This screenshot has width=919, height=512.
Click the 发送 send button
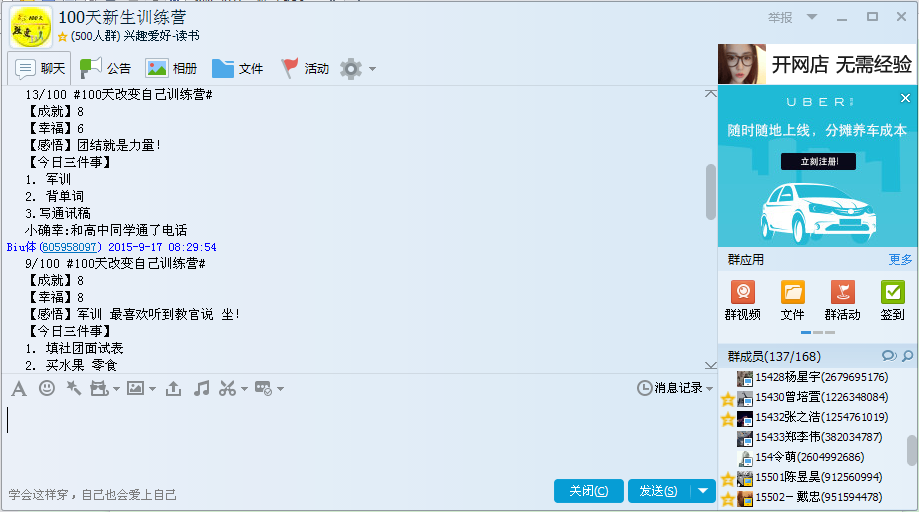click(657, 491)
